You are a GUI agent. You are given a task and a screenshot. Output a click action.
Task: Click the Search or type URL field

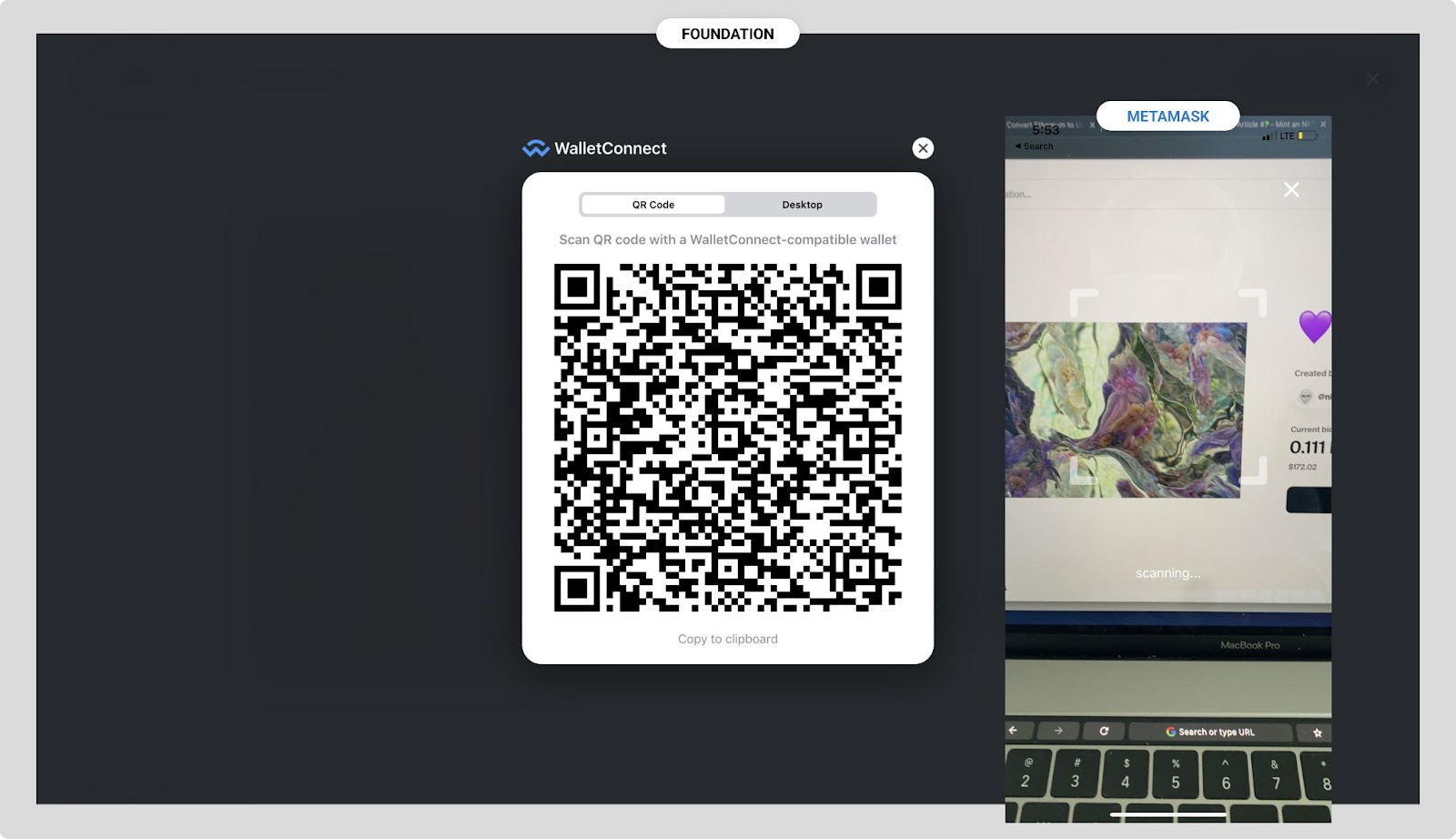[1210, 732]
